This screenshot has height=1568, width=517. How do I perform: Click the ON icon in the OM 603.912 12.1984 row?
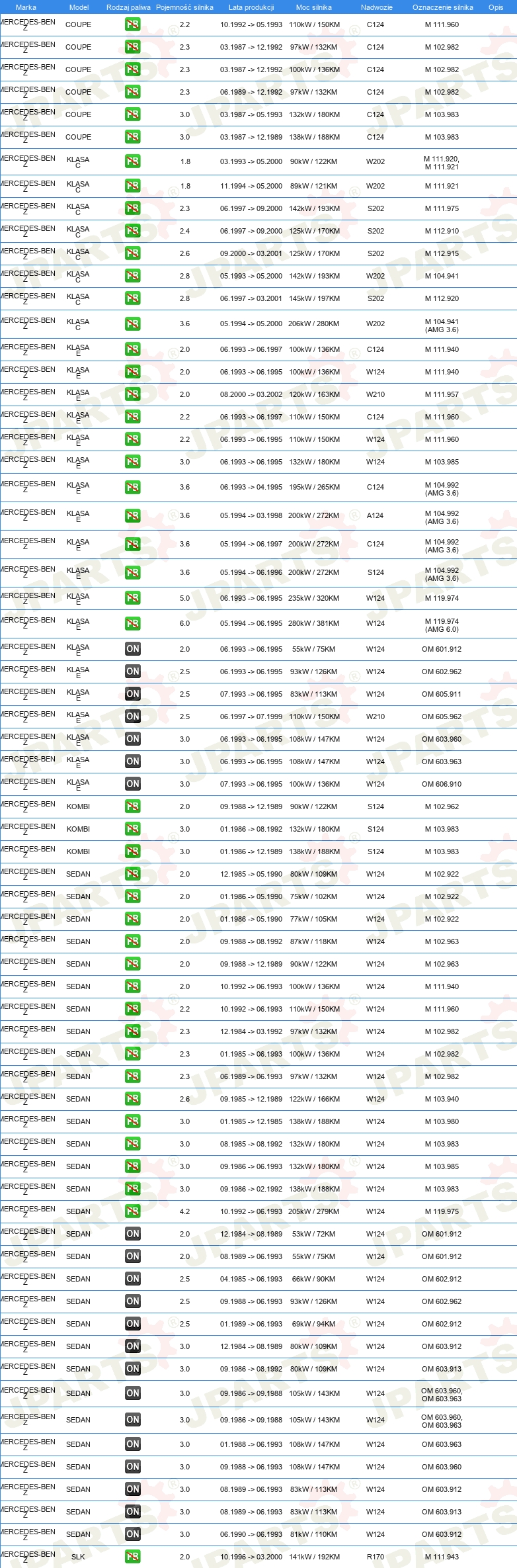click(x=133, y=1346)
